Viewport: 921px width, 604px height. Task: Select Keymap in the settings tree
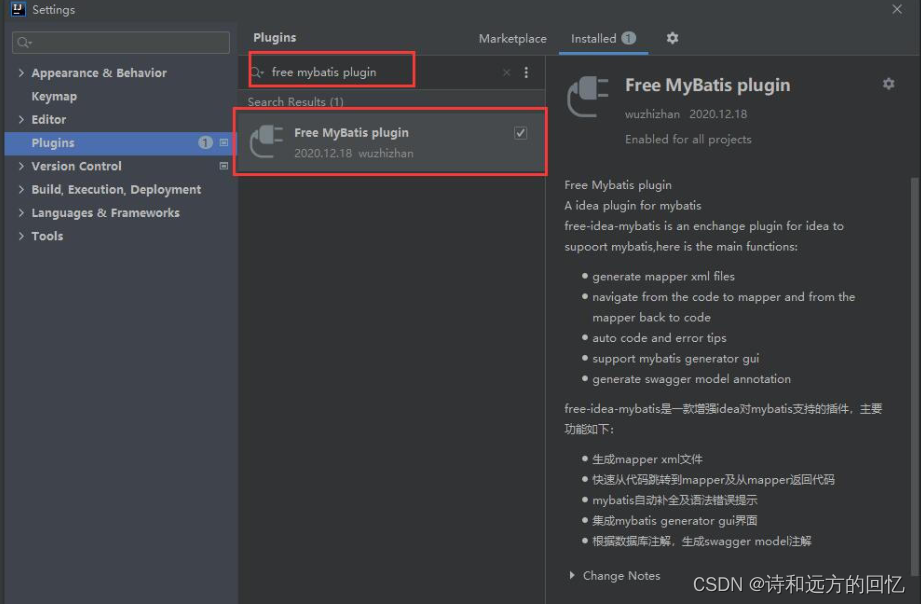point(54,96)
